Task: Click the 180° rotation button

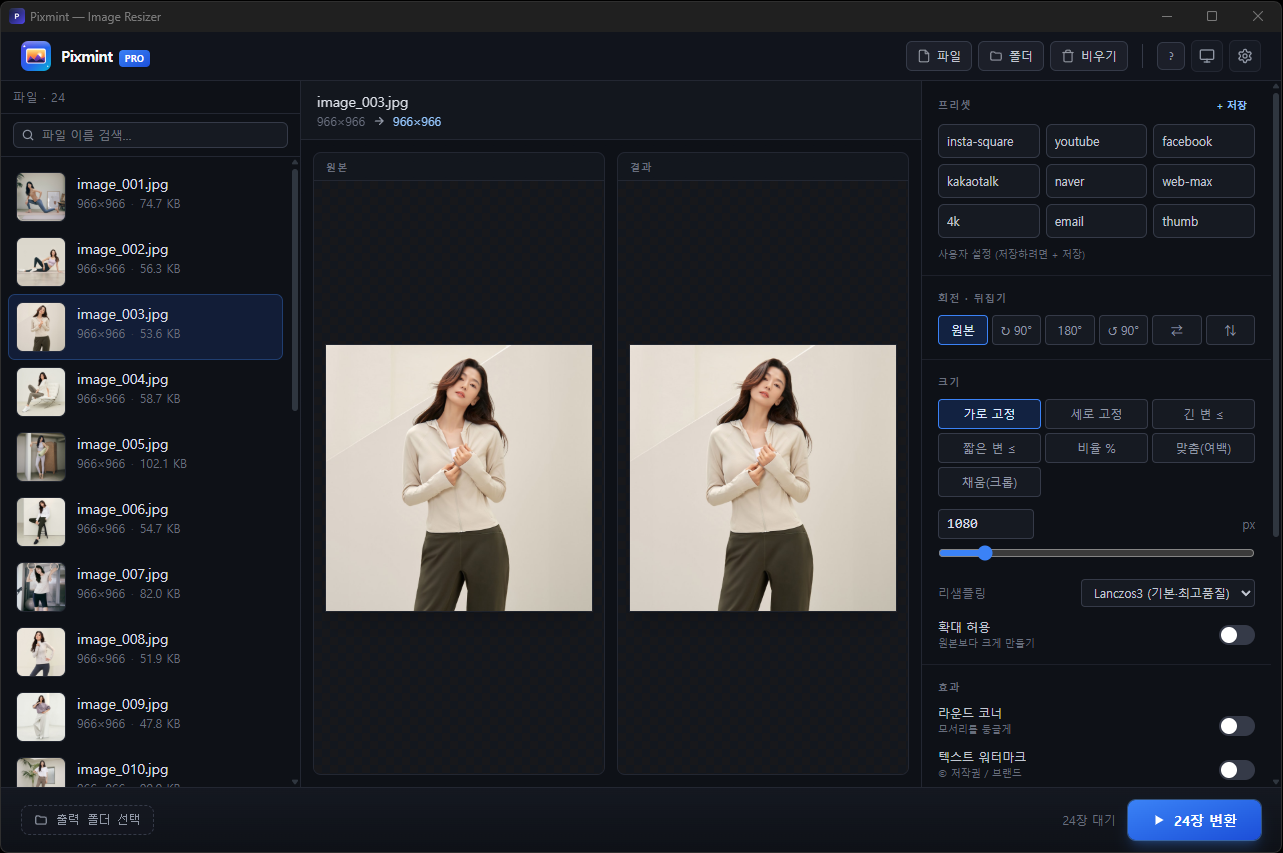Action: [x=1070, y=330]
